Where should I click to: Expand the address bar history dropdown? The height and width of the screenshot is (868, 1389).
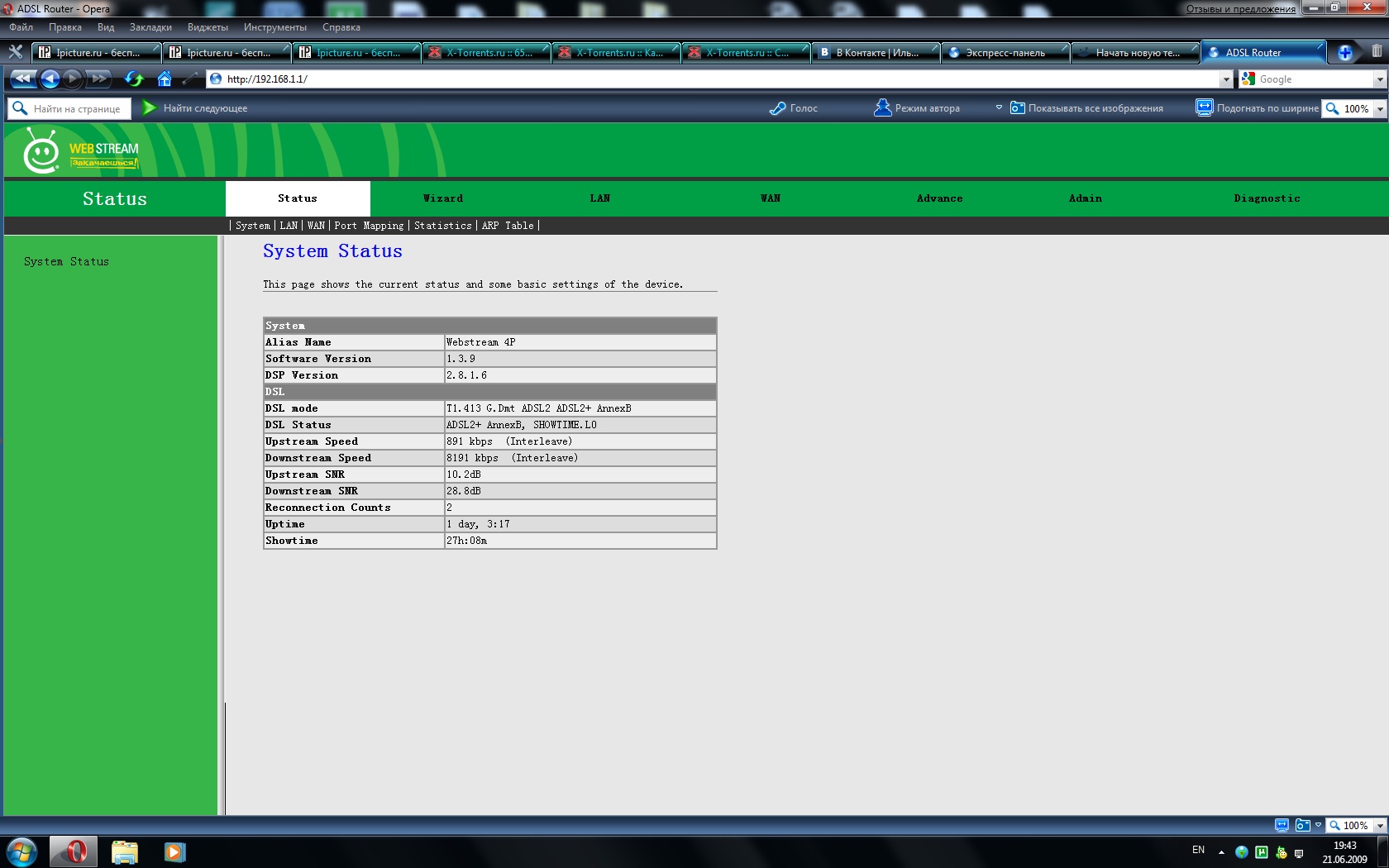pos(1225,79)
